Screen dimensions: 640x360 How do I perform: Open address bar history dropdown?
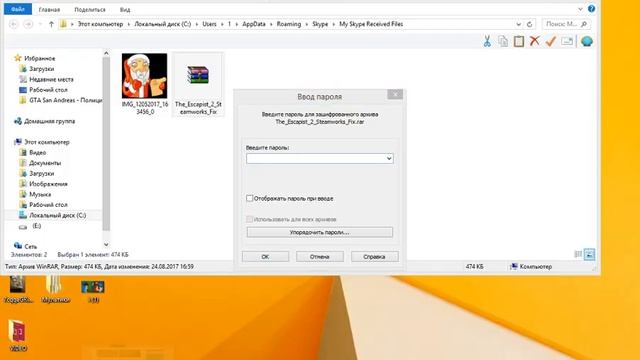point(518,24)
